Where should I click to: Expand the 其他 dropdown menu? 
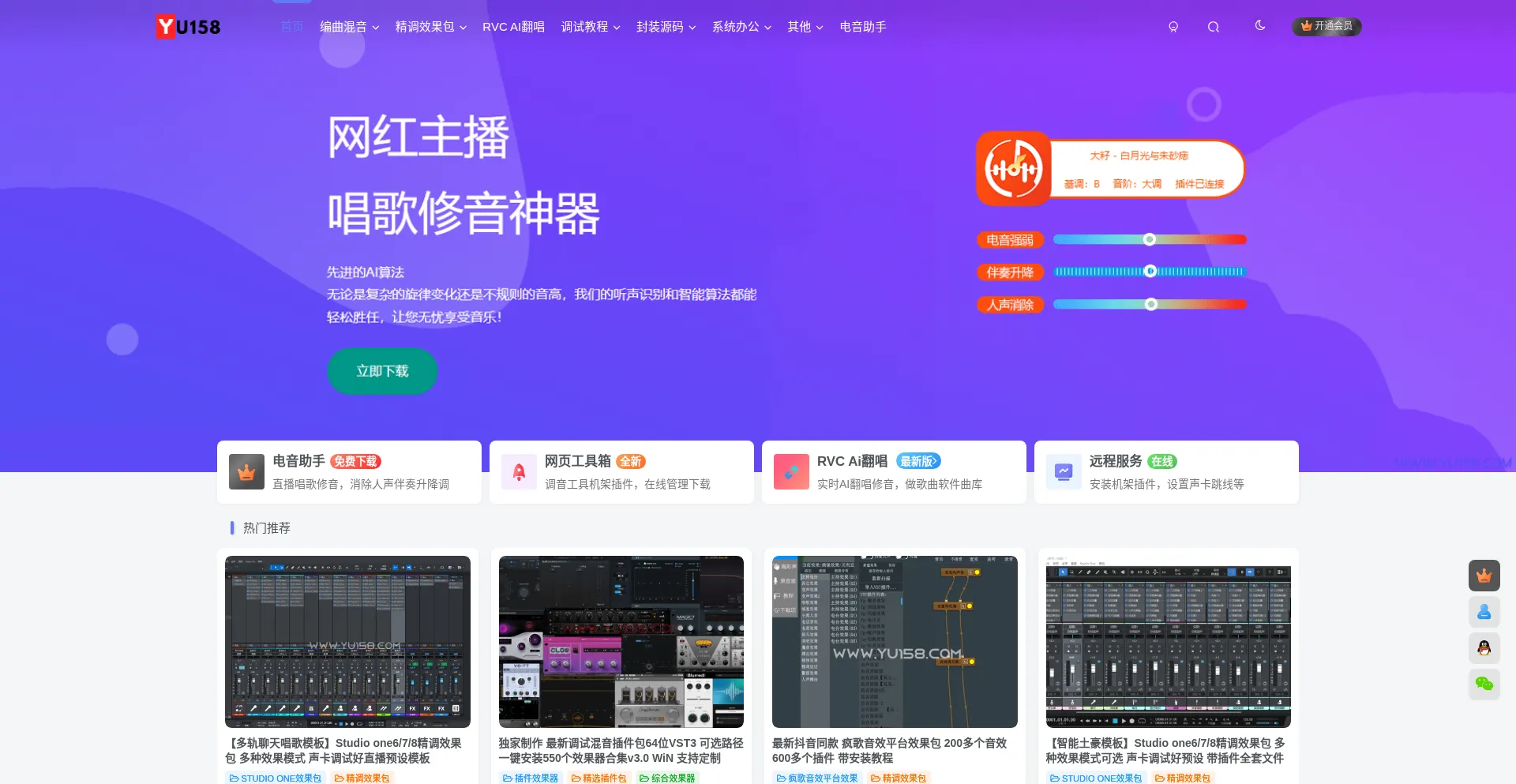tap(805, 27)
